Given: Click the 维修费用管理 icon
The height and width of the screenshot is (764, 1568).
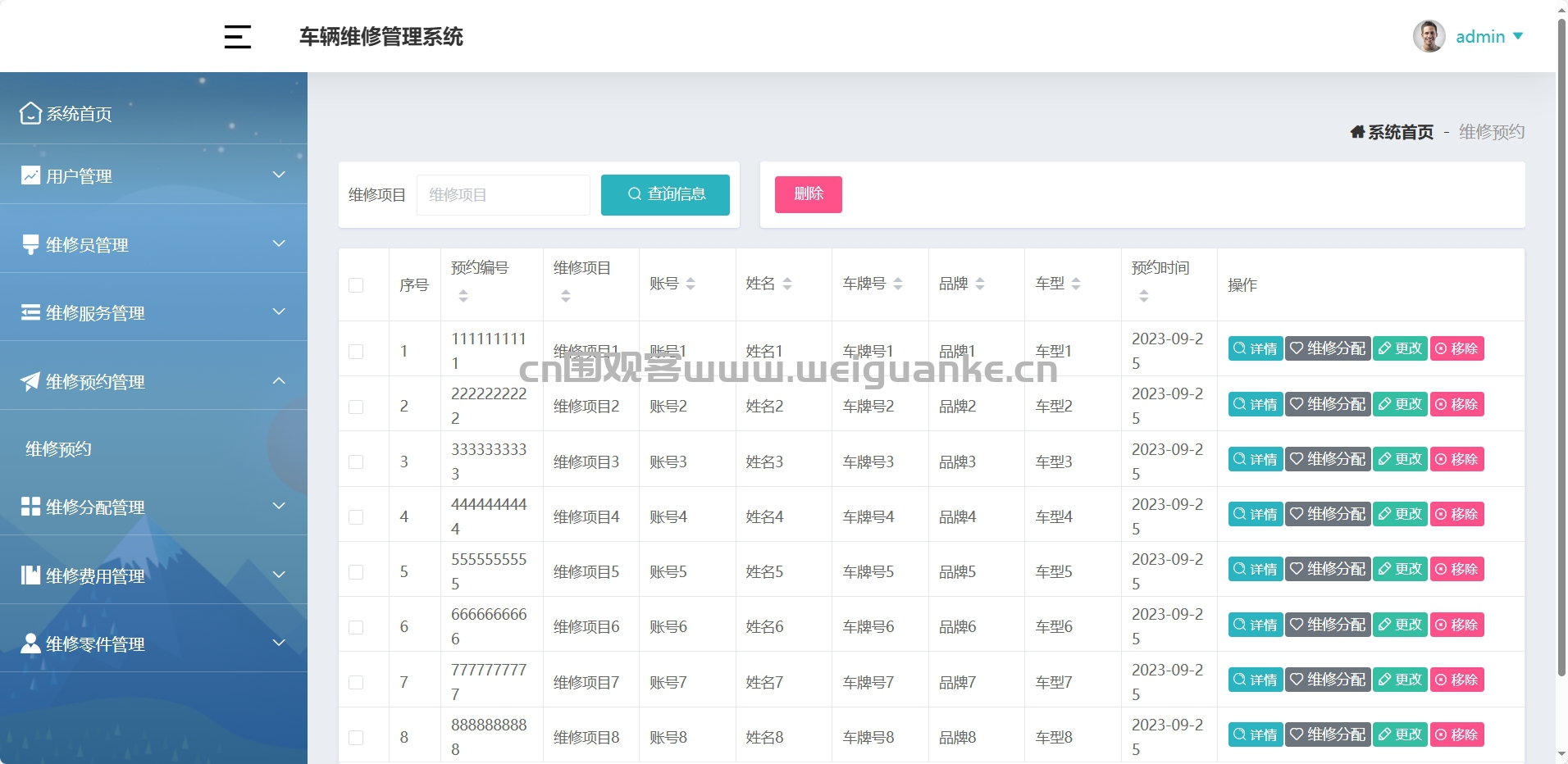Looking at the screenshot, I should [30, 575].
